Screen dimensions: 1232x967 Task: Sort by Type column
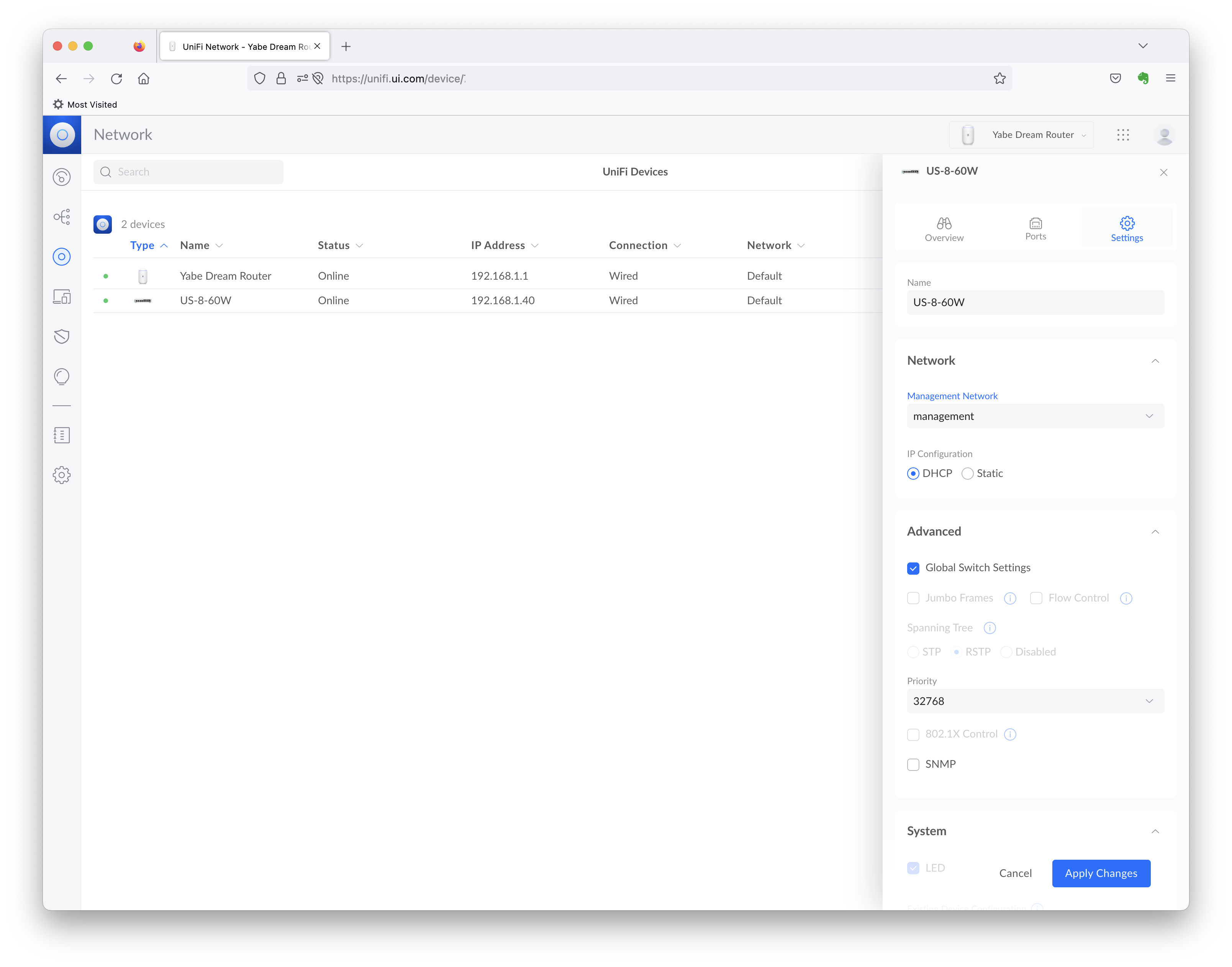pos(148,245)
